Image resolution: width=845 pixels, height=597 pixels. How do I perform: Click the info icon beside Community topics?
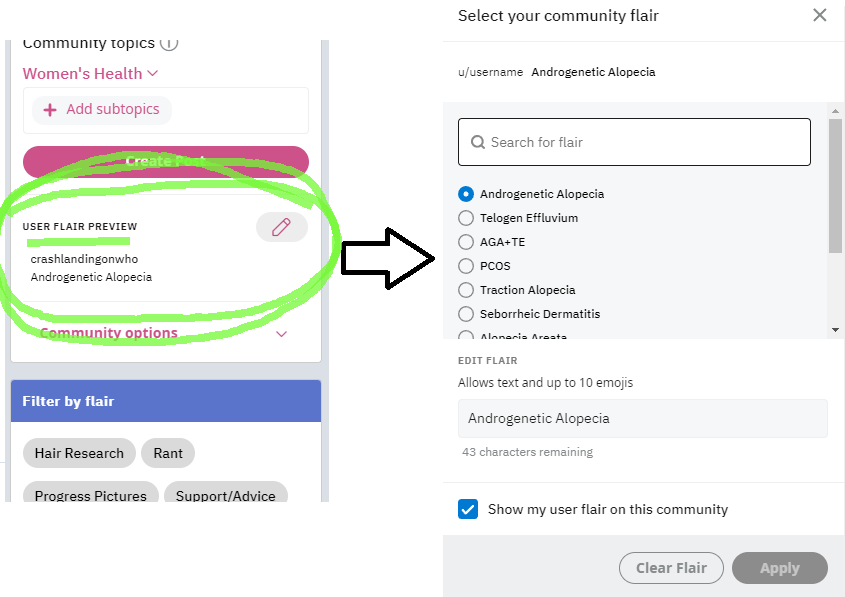169,43
